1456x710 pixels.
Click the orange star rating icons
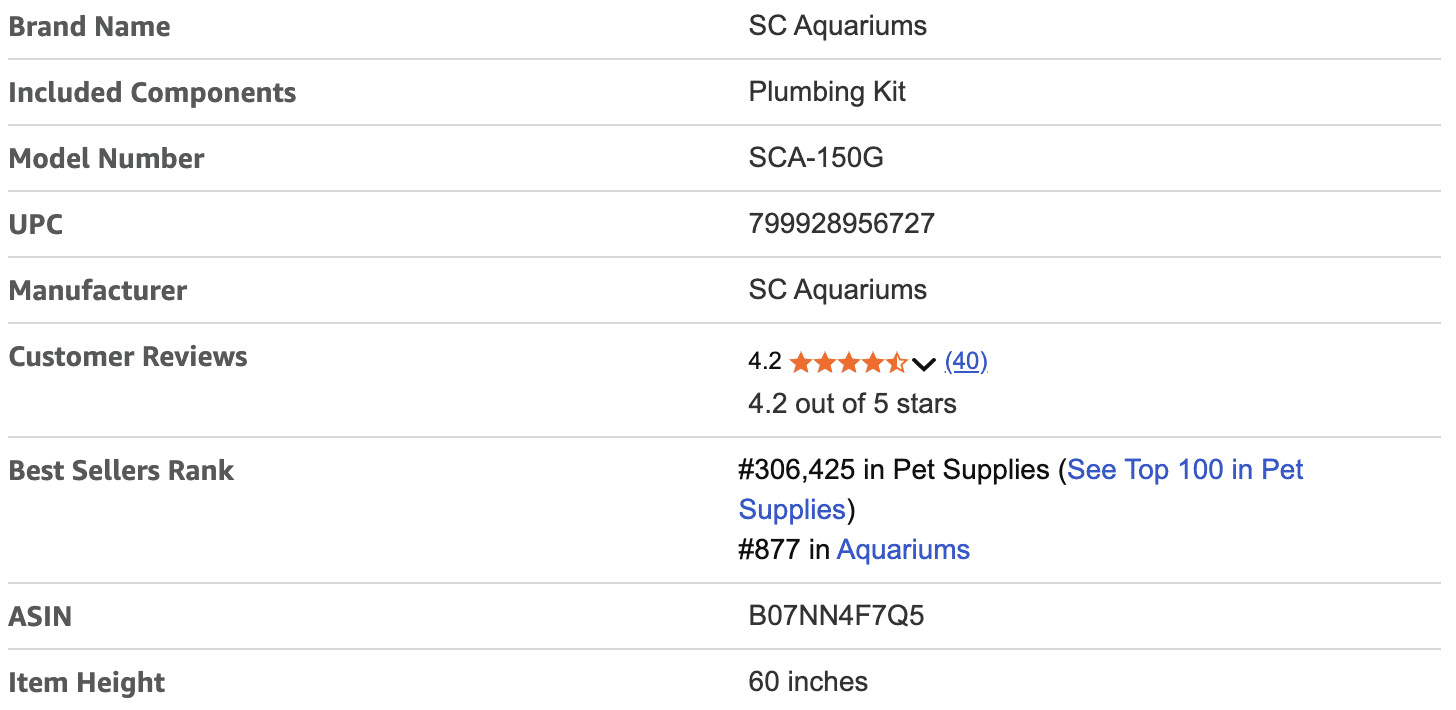pos(847,363)
